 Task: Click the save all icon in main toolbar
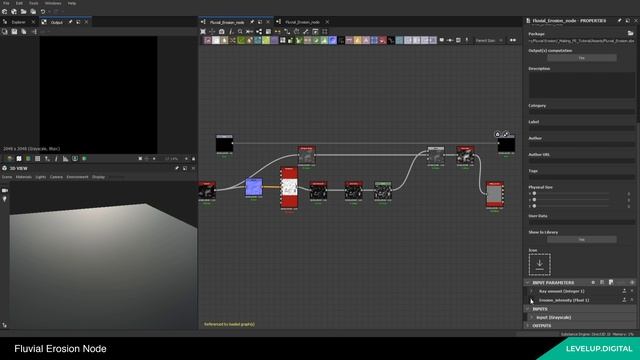point(33,12)
